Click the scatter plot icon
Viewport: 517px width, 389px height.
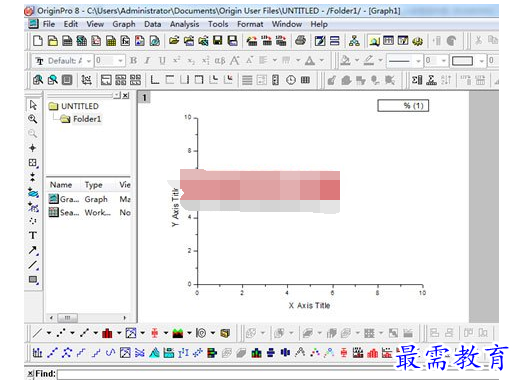(61, 333)
